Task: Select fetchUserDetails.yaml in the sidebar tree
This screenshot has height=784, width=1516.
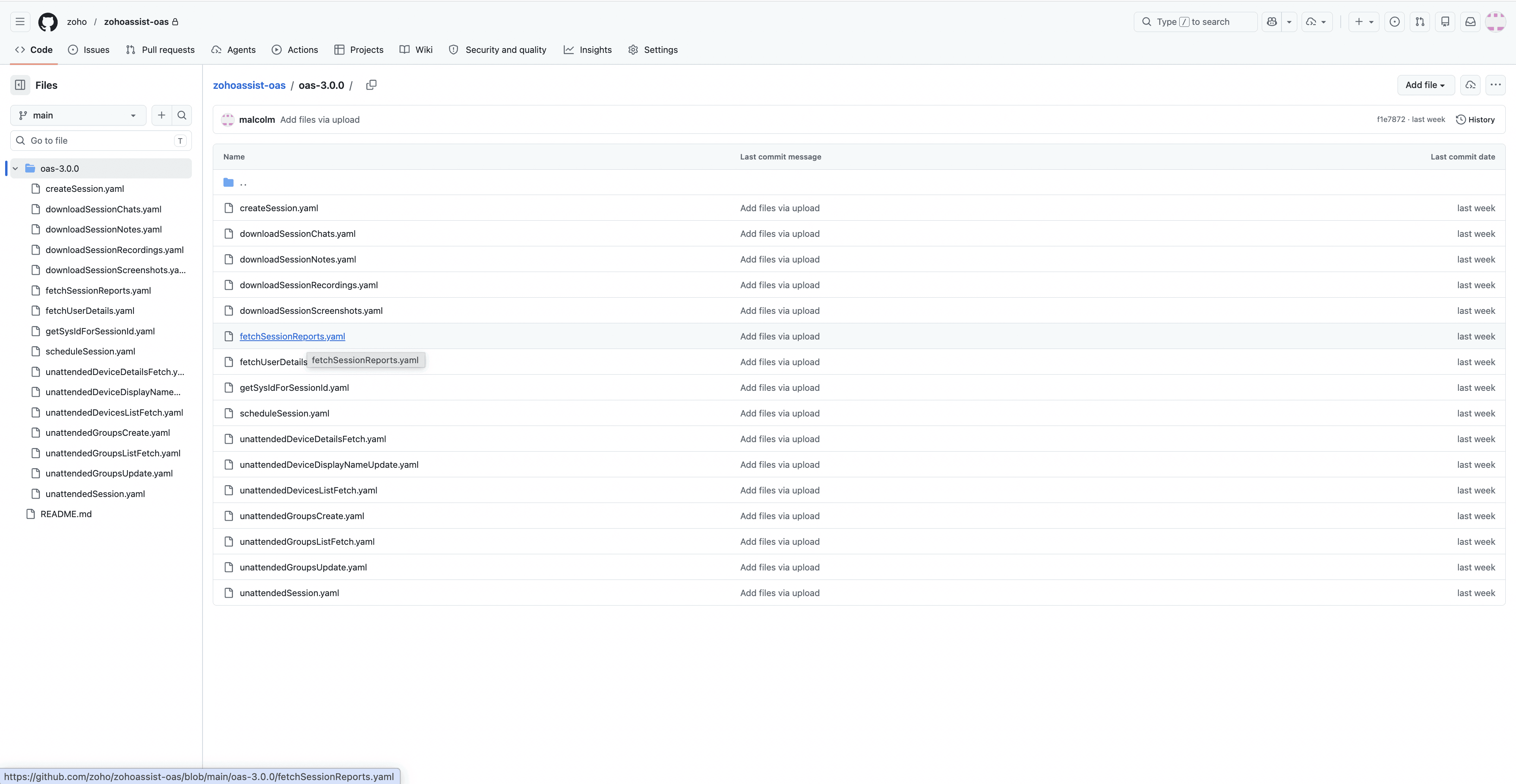Action: pyautogui.click(x=90, y=311)
